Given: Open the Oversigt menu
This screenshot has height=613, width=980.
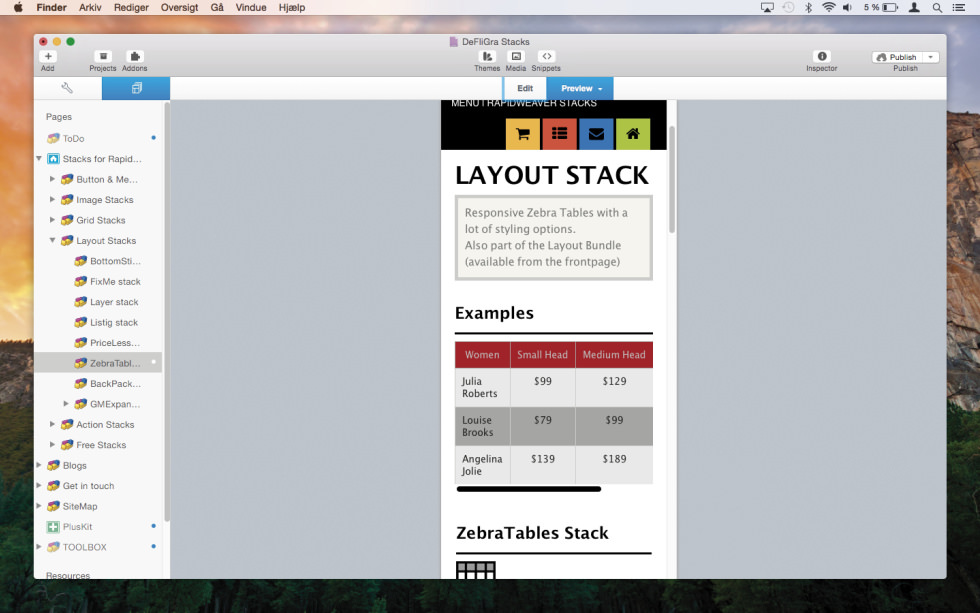Looking at the screenshot, I should click(179, 7).
